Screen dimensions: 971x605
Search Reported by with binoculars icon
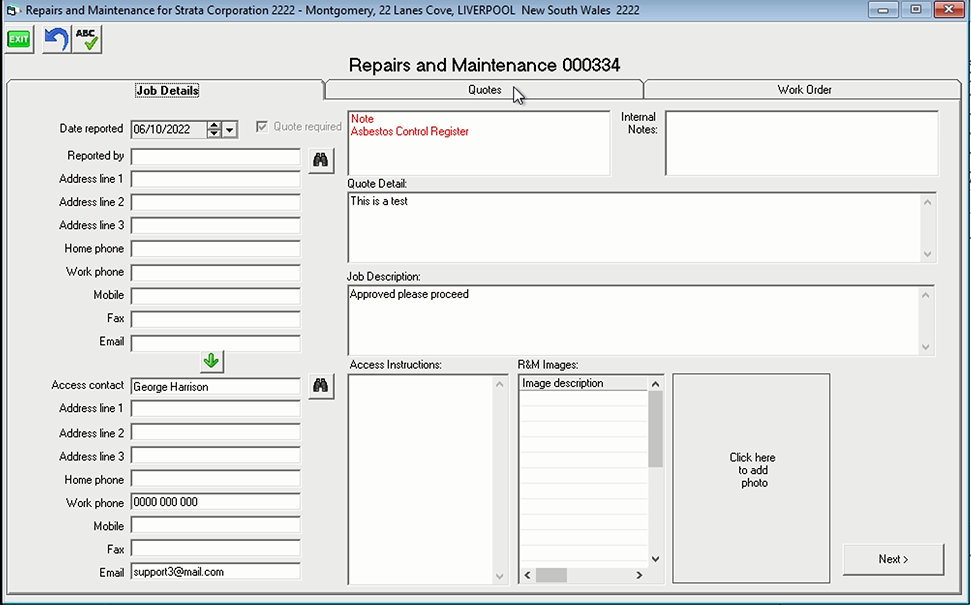click(321, 160)
